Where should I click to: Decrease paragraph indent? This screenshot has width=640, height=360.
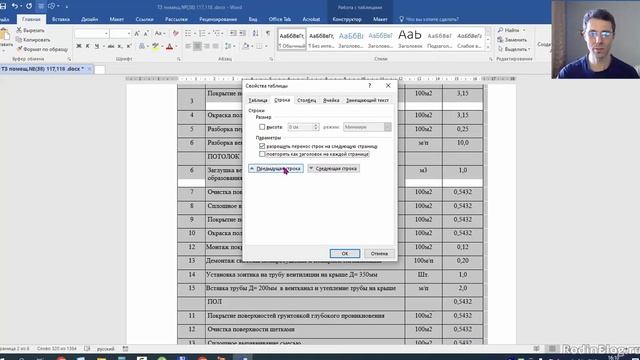point(233,33)
